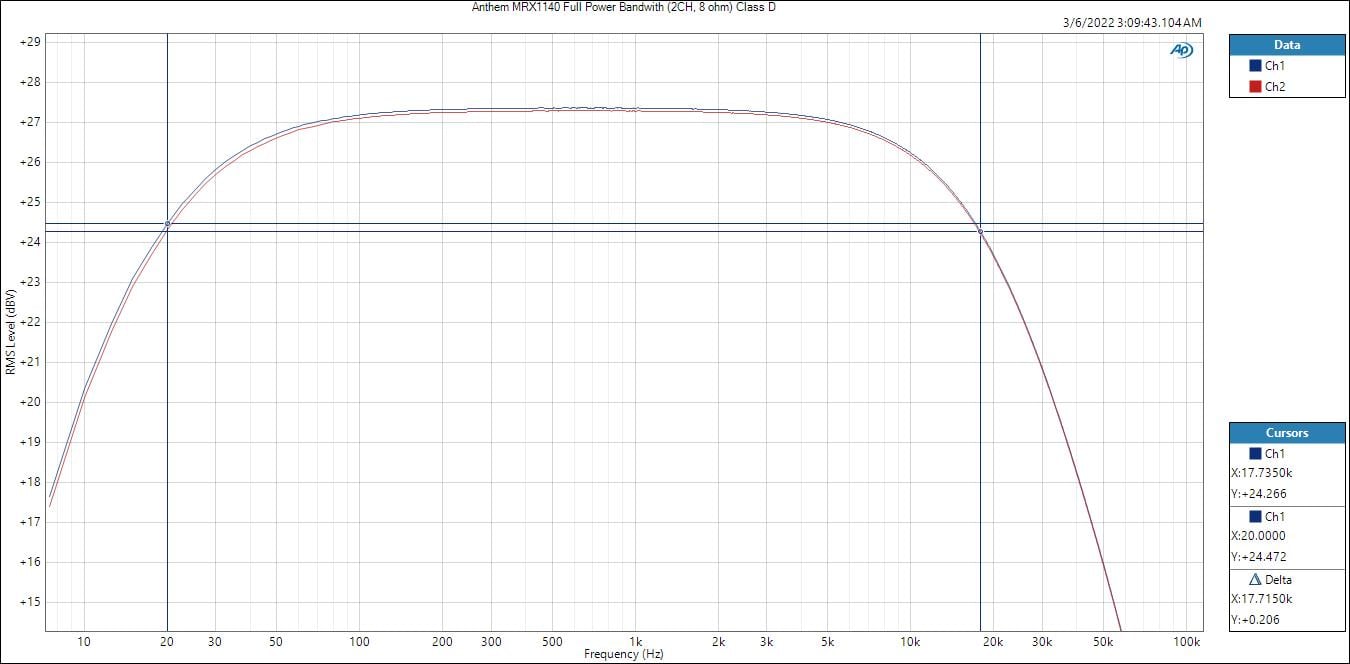This screenshot has height=664, width=1350.
Task: Click the Delta Y:+0.206 readout
Action: (1258, 619)
